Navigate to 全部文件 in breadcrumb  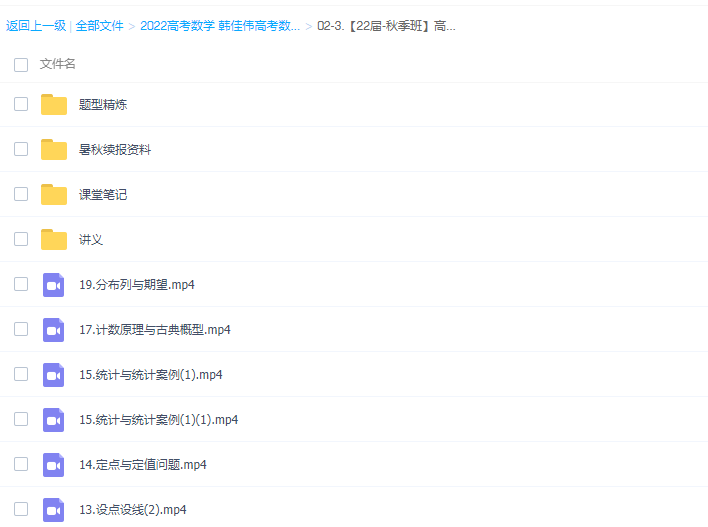pyautogui.click(x=99, y=26)
